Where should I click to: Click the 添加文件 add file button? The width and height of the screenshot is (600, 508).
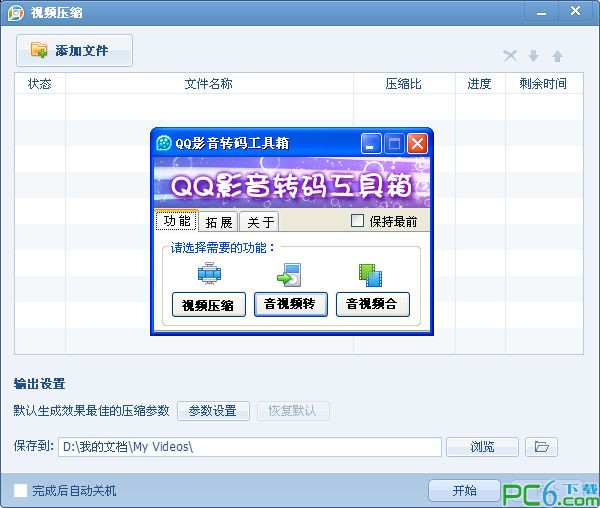[x=75, y=50]
